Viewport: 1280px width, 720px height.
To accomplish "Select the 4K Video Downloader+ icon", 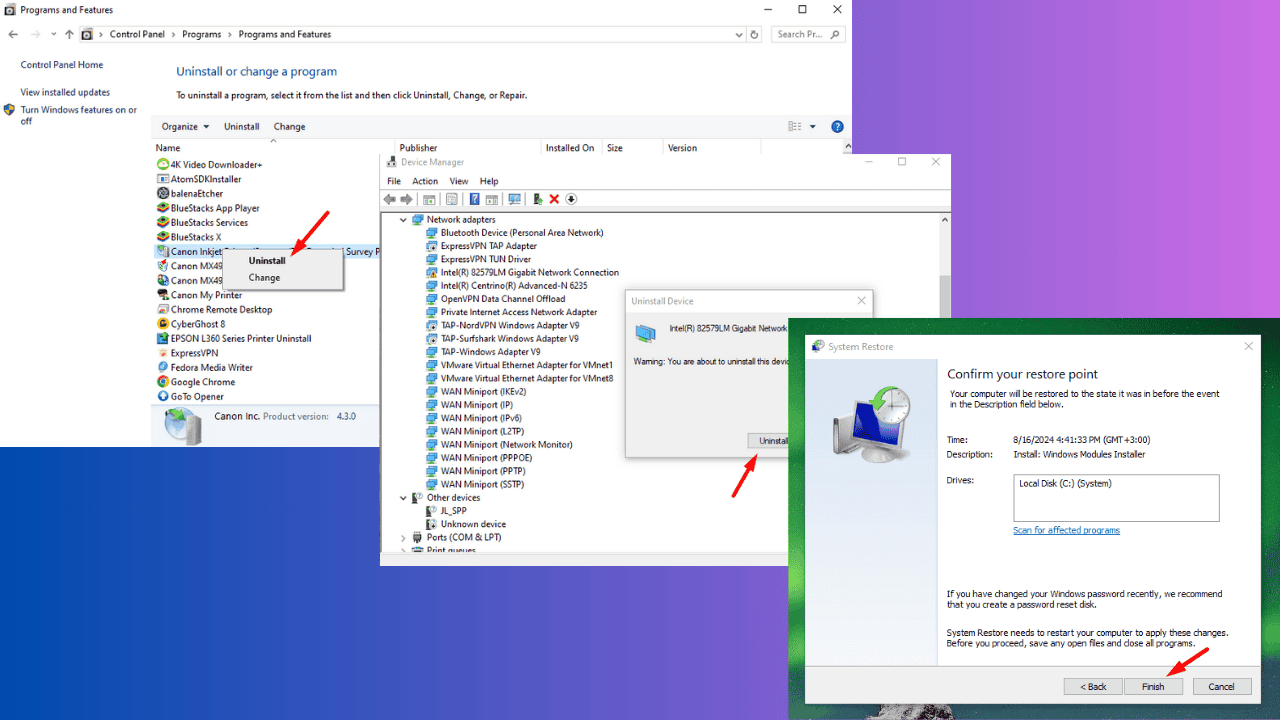I will (x=163, y=164).
